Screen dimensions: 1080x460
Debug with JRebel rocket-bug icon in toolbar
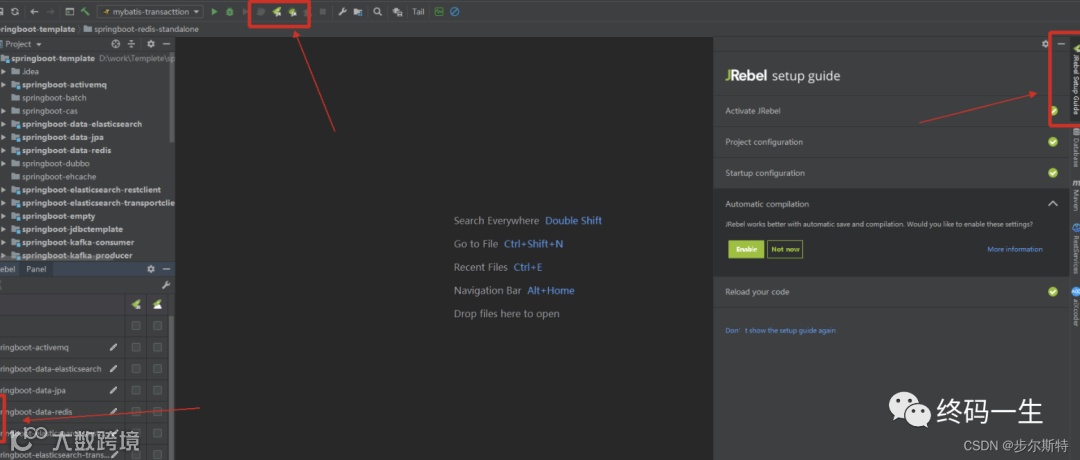[292, 12]
